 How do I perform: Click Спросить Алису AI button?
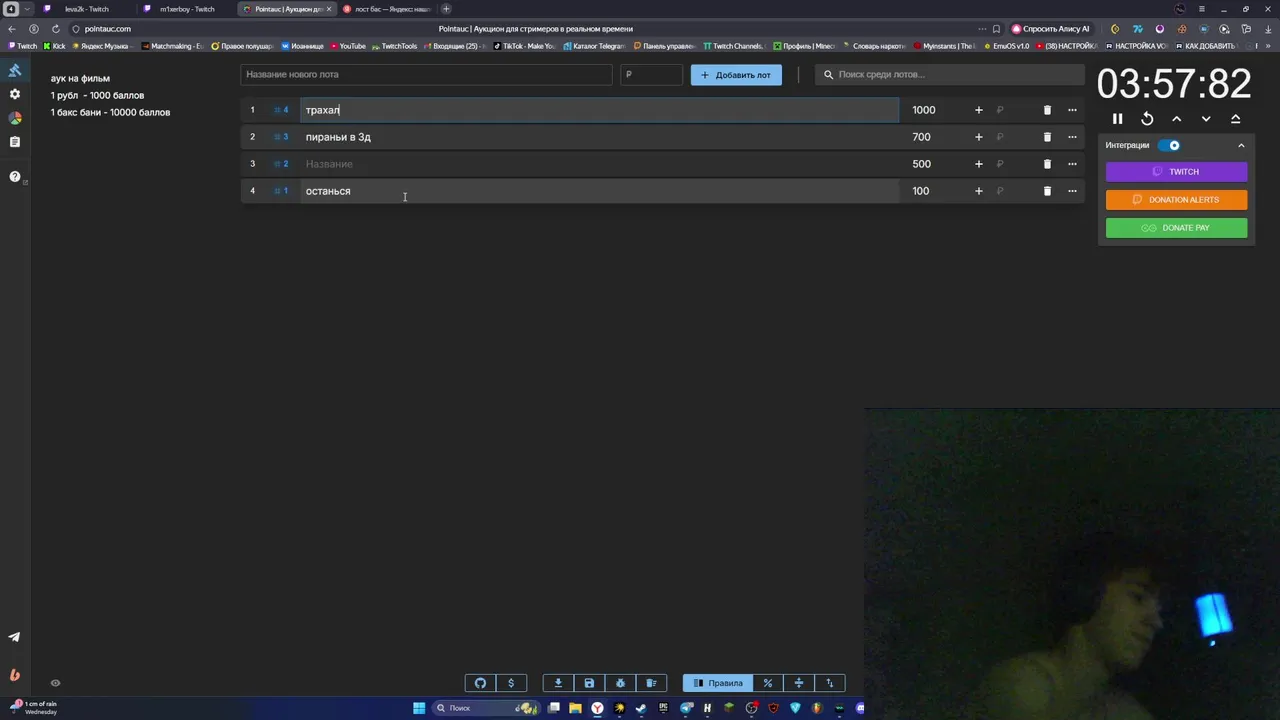(x=1051, y=29)
